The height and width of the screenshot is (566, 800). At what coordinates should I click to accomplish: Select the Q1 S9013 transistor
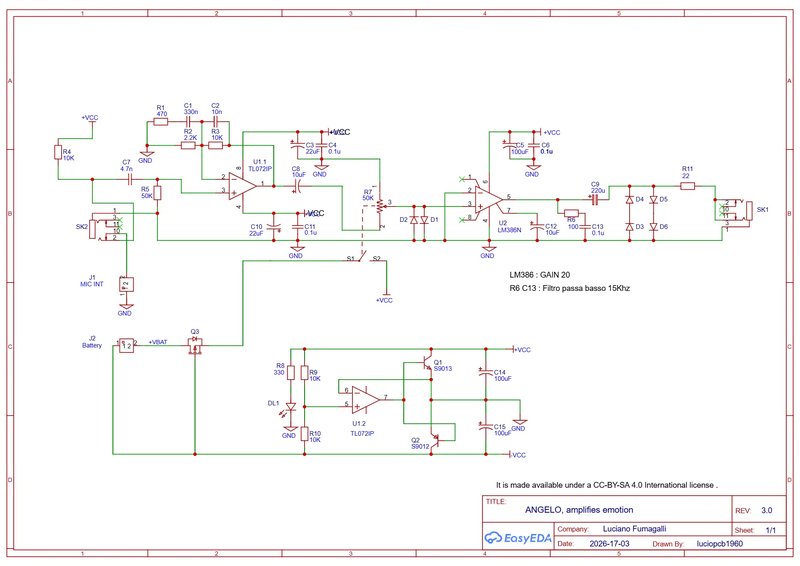(428, 363)
